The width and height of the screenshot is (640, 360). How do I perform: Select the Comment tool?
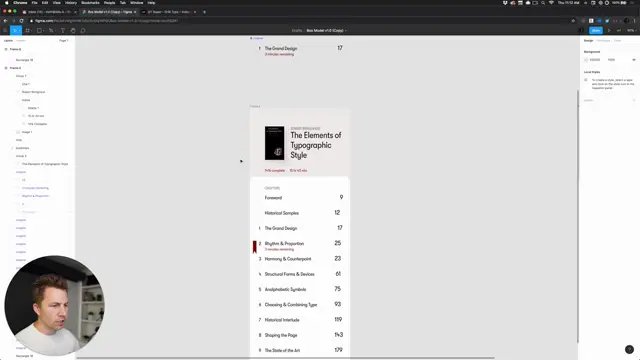coord(83,31)
